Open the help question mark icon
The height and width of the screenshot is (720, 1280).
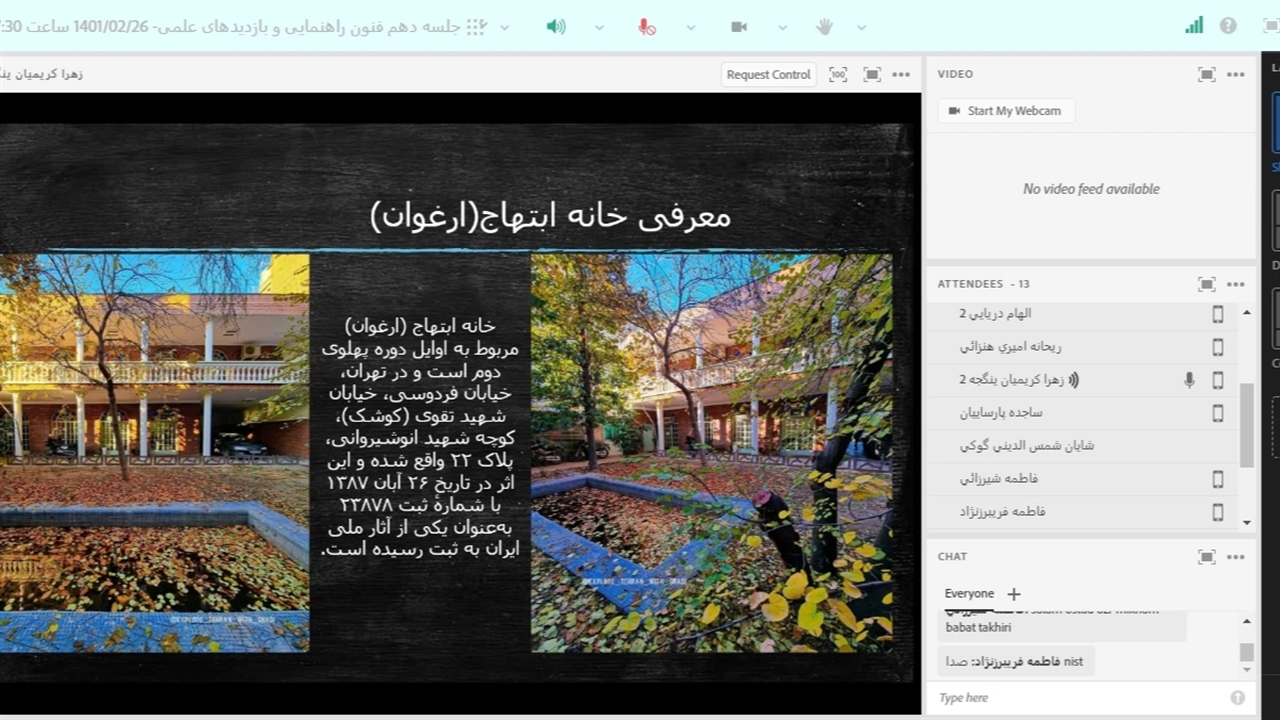click(x=1228, y=26)
